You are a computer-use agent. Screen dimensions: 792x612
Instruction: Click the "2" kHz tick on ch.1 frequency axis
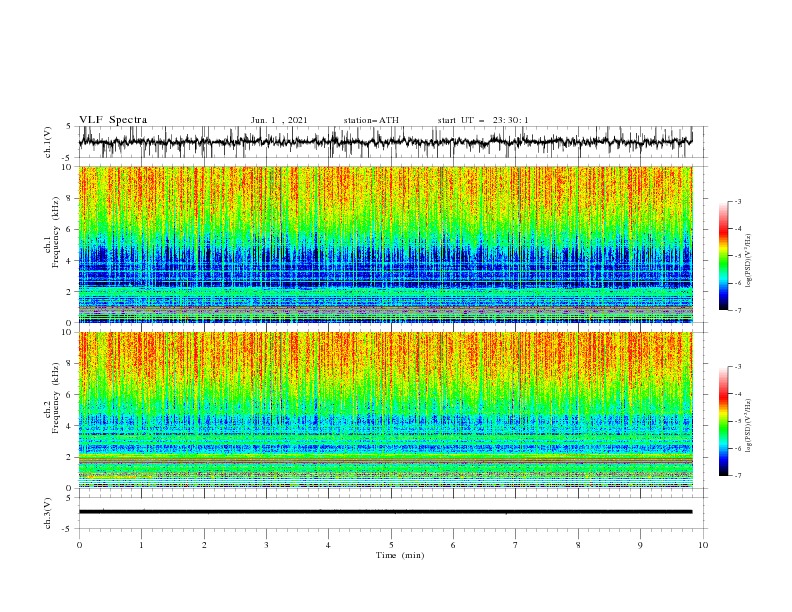(70, 291)
